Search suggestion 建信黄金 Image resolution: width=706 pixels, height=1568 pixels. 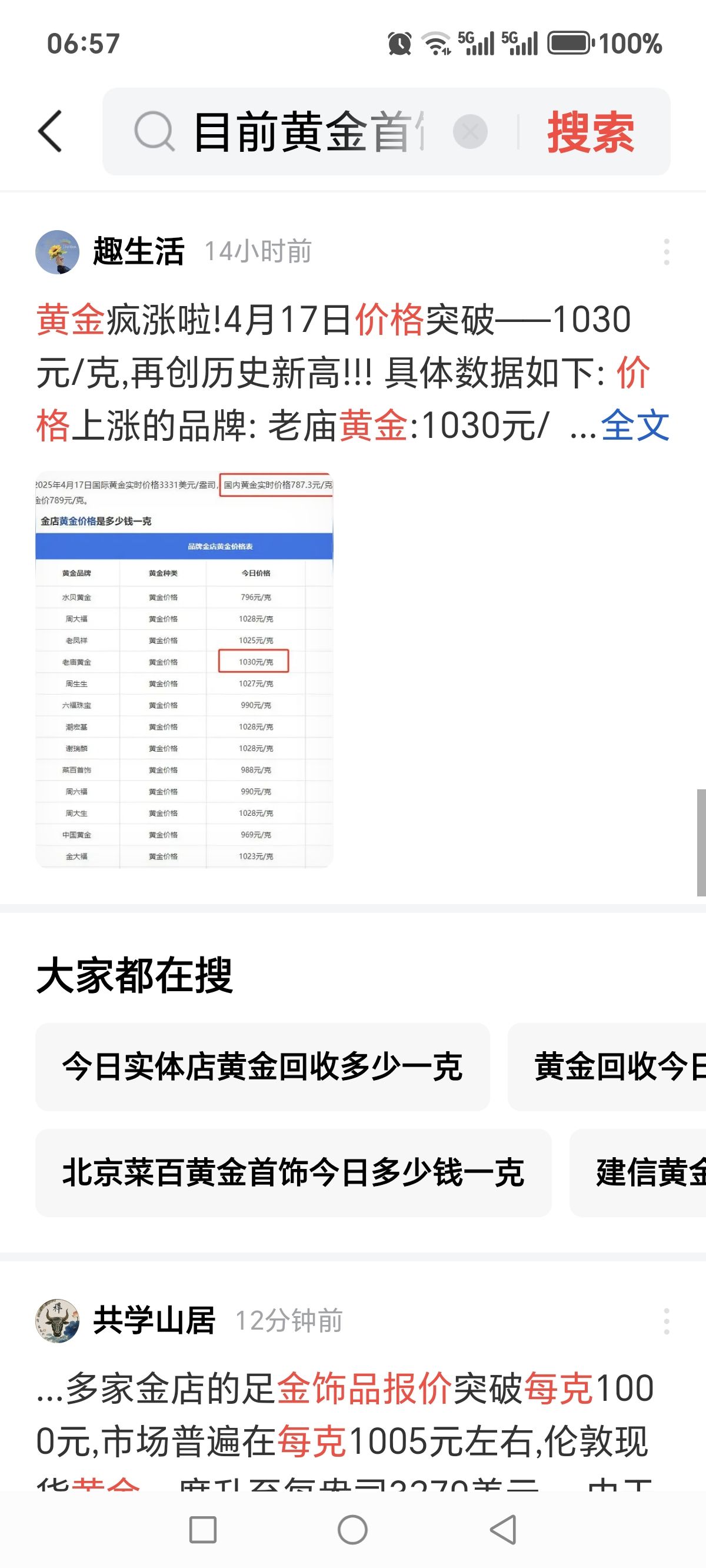pyautogui.click(x=638, y=1172)
